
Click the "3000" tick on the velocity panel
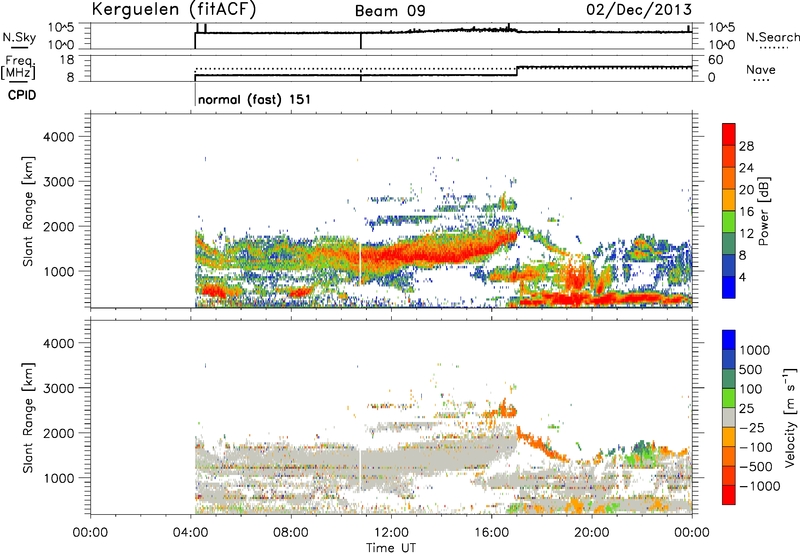59,388
